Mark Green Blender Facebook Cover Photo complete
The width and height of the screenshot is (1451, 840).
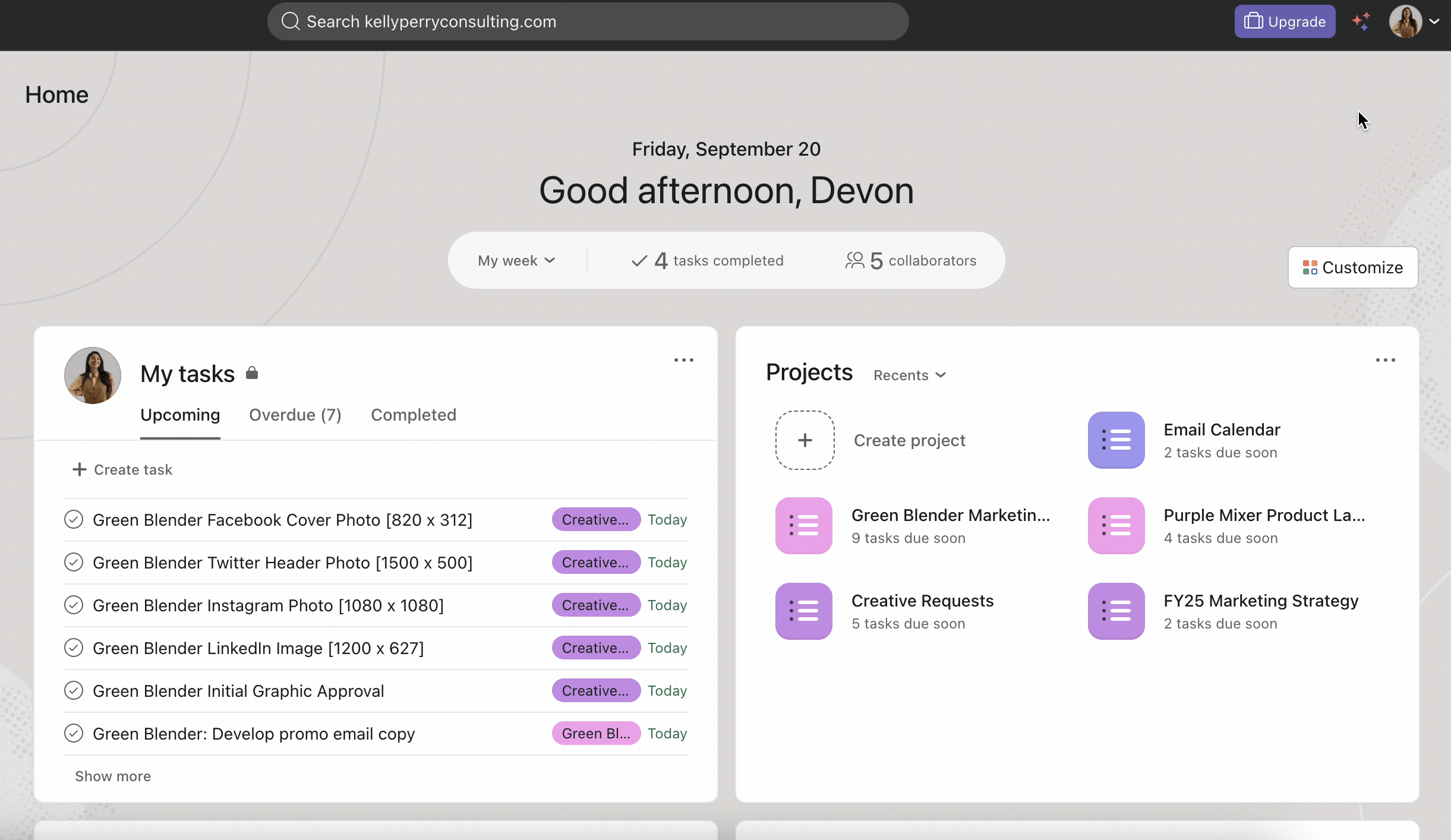(74, 520)
